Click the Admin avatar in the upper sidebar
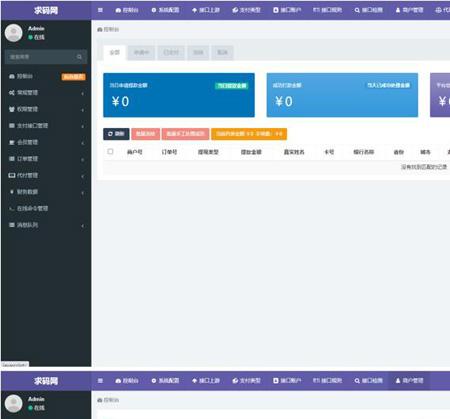The width and height of the screenshot is (450, 419). (14, 33)
